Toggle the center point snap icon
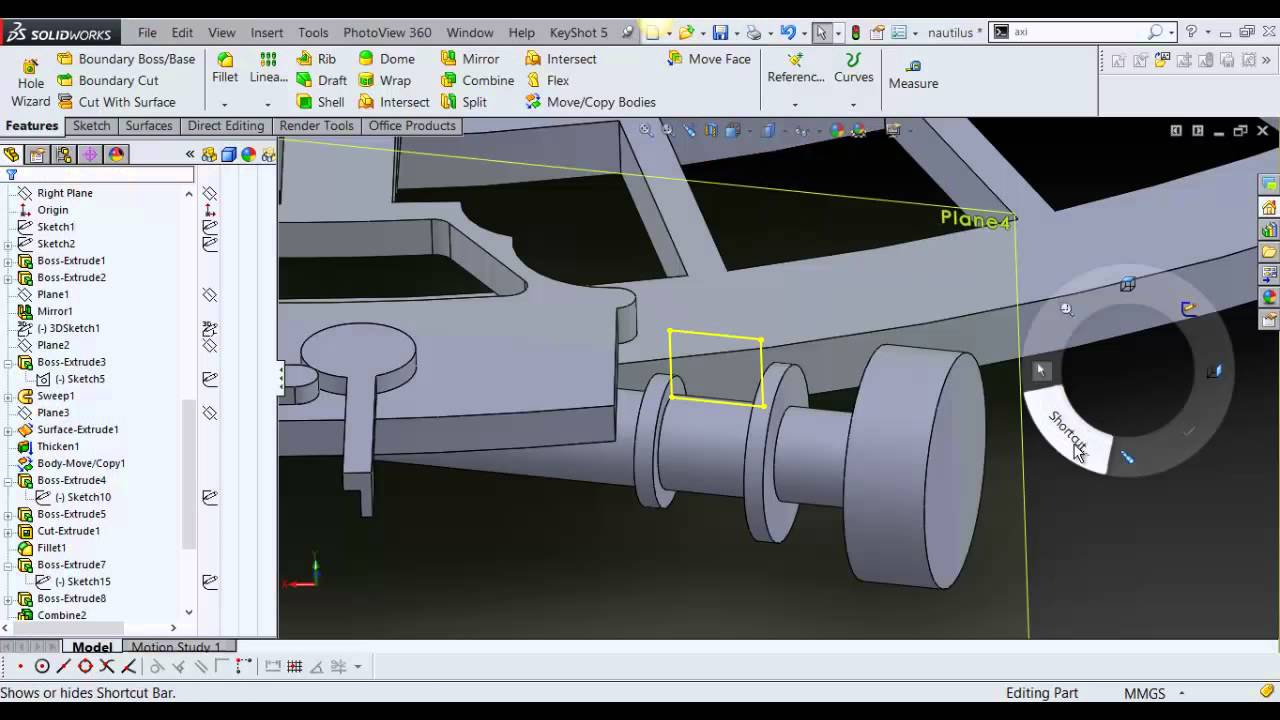The image size is (1280, 720). [42, 666]
